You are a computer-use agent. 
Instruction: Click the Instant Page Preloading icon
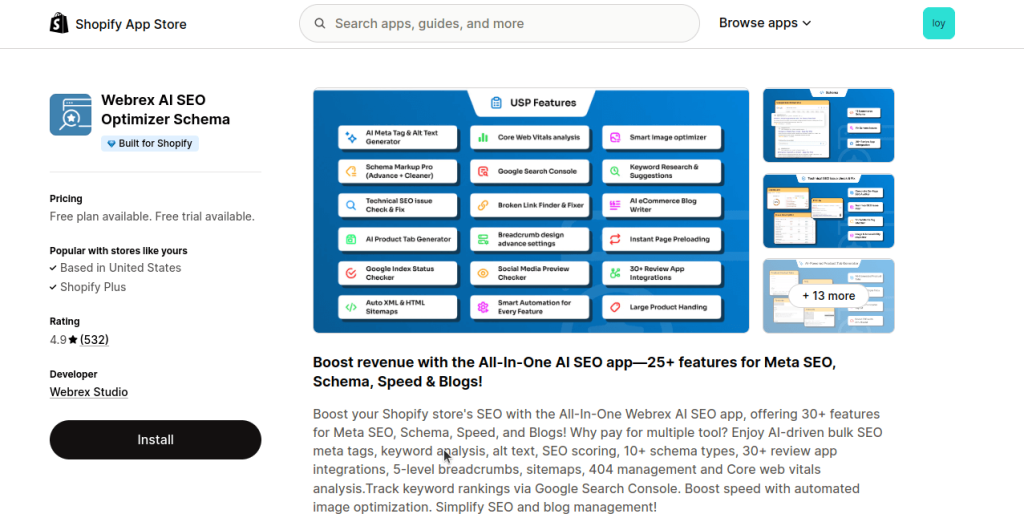point(615,239)
